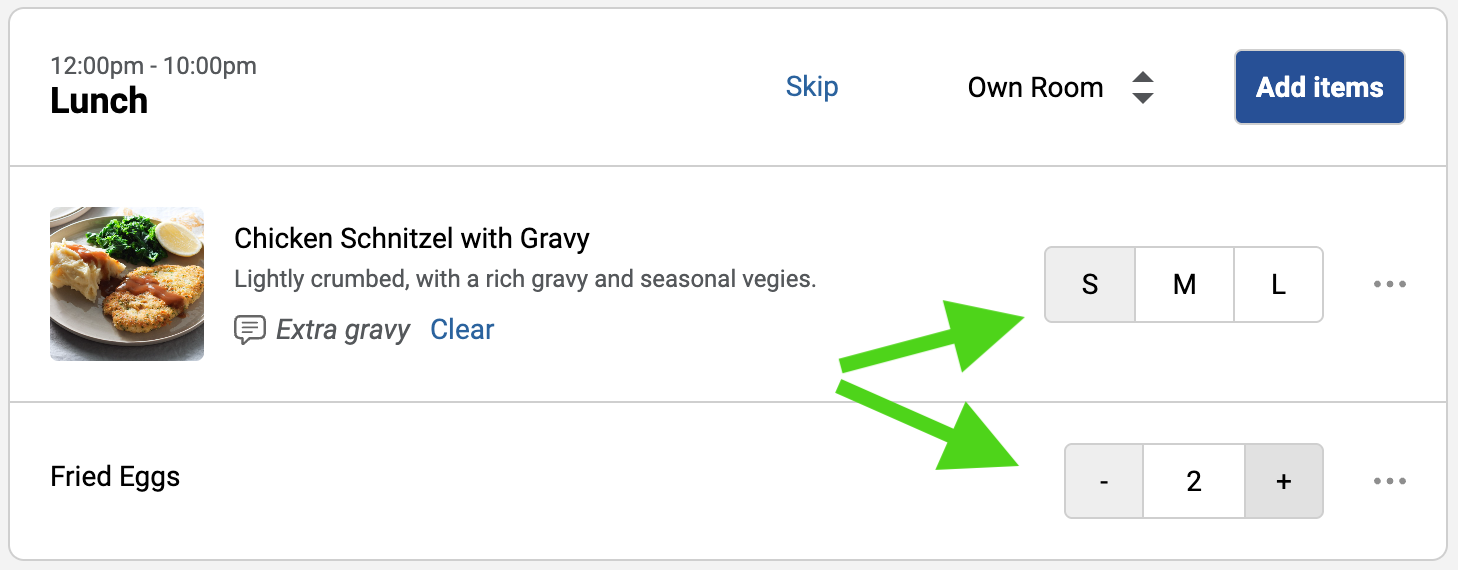Open the Own Room location dropdown

(x=1036, y=88)
